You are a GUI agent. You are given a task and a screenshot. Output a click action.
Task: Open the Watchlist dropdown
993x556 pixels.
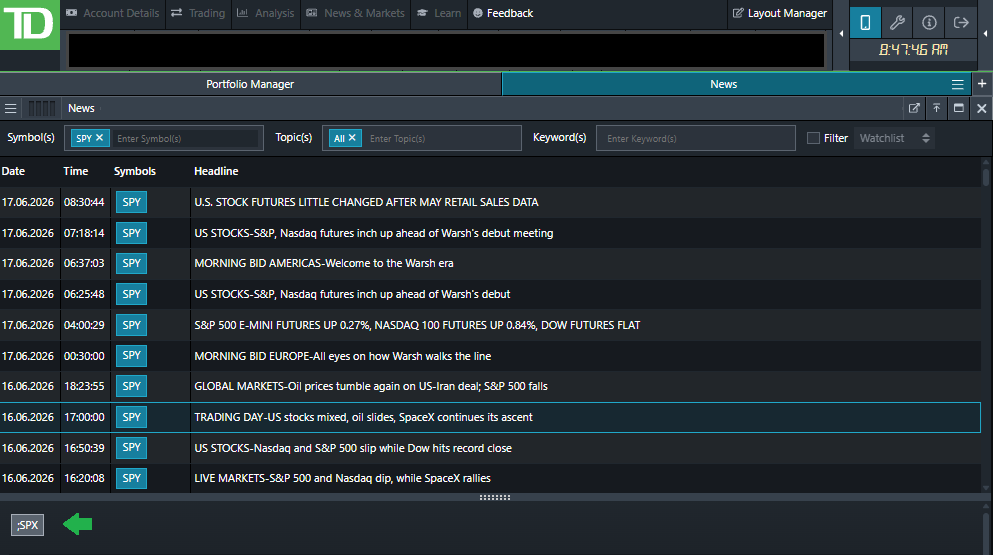coord(894,138)
